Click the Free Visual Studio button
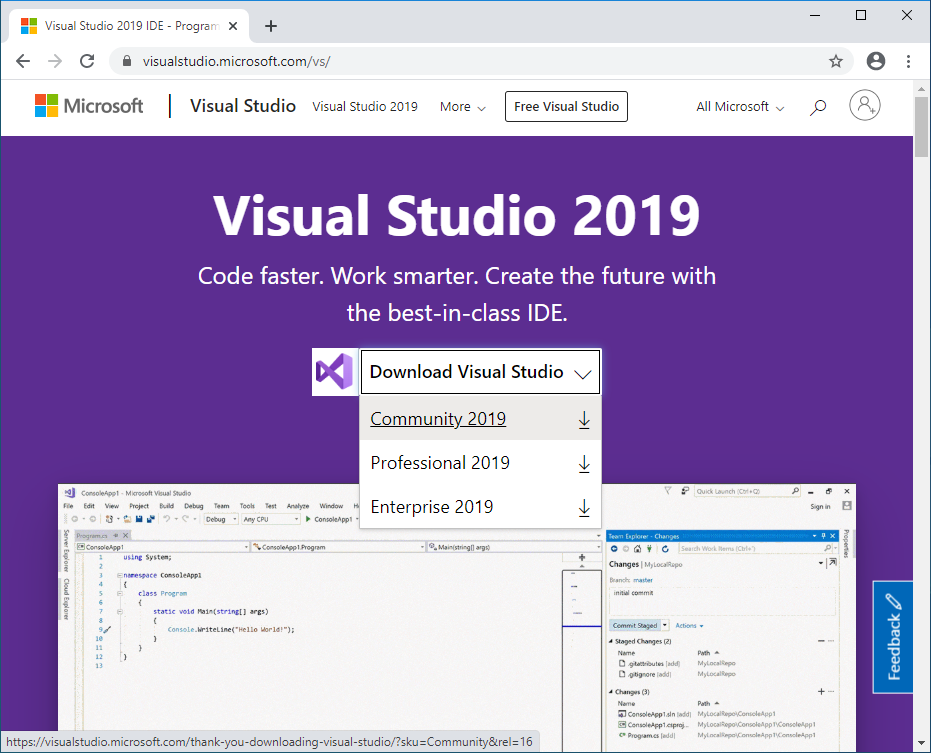This screenshot has height=753, width=931. click(x=566, y=106)
